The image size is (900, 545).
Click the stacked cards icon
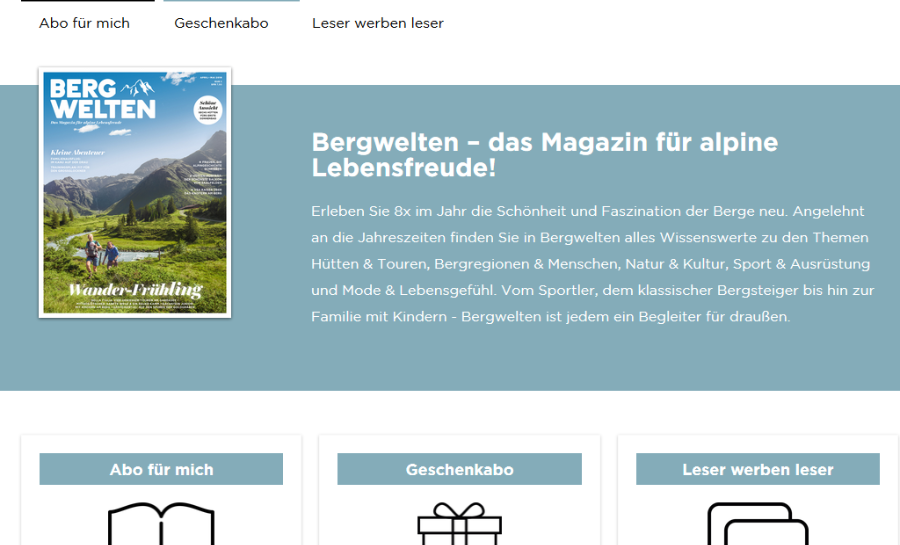tap(757, 524)
